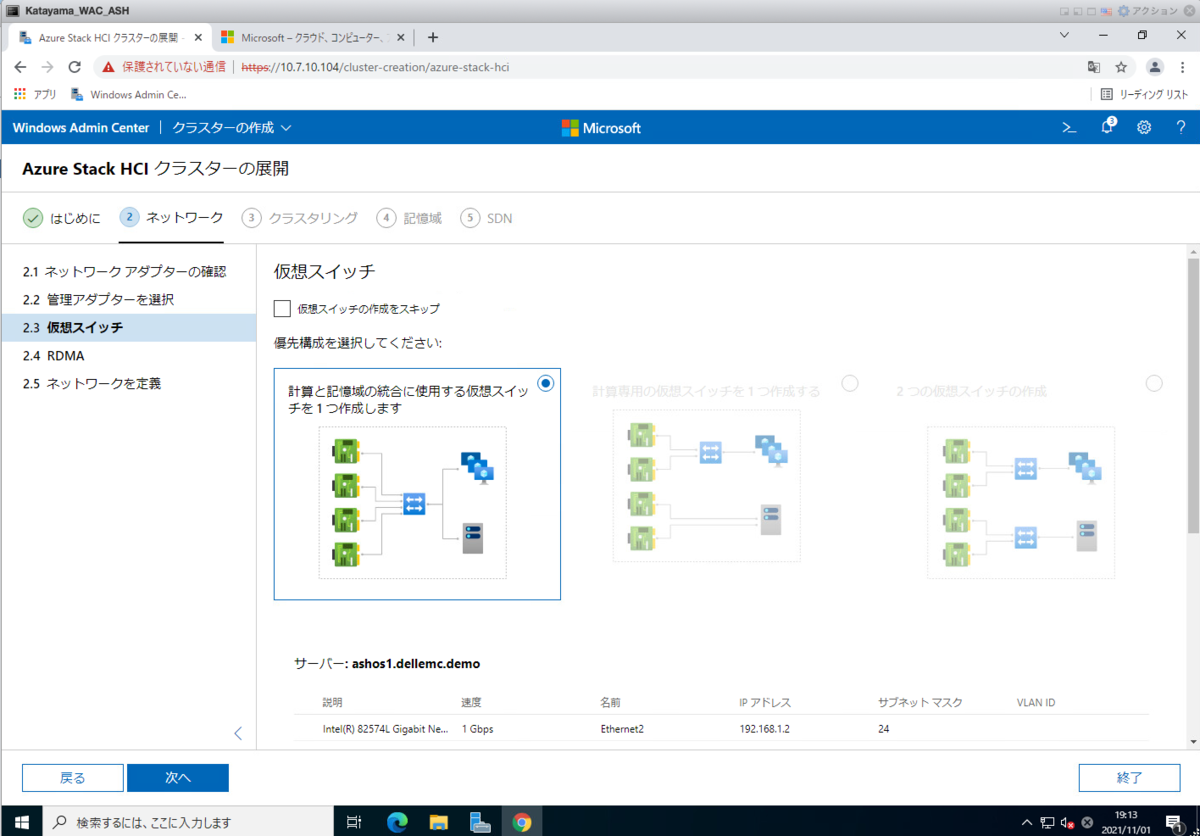Click Ethernet2 name cell
This screenshot has width=1200, height=836.
tap(622, 729)
